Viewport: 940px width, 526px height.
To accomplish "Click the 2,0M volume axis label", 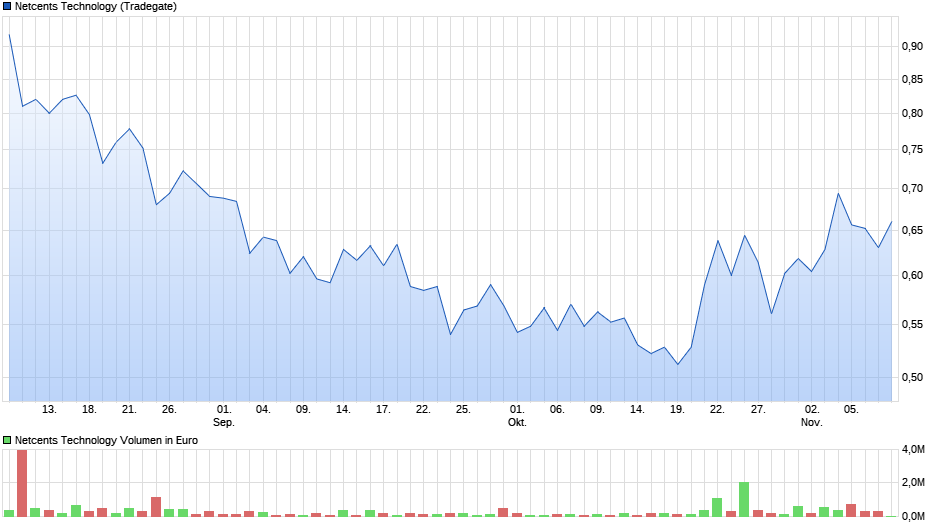I will [x=913, y=482].
